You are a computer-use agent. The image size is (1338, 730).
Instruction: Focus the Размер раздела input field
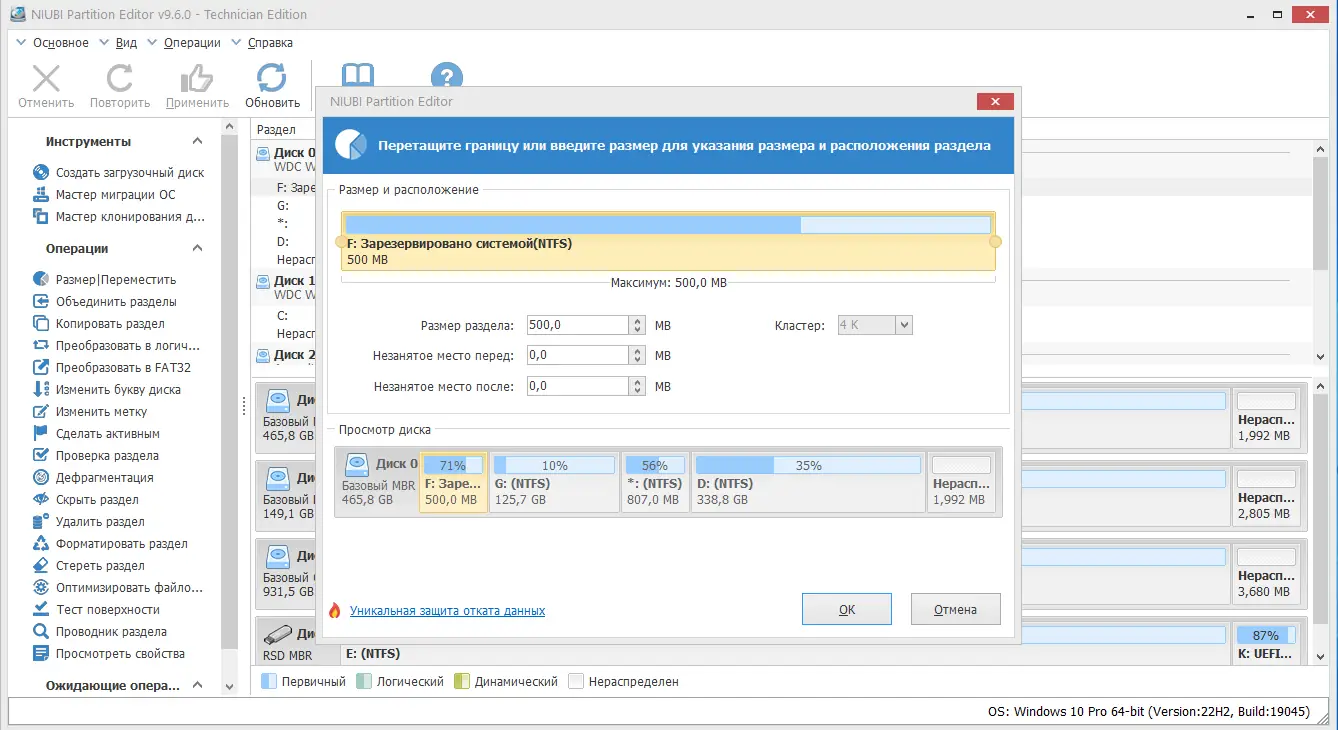[x=579, y=325]
